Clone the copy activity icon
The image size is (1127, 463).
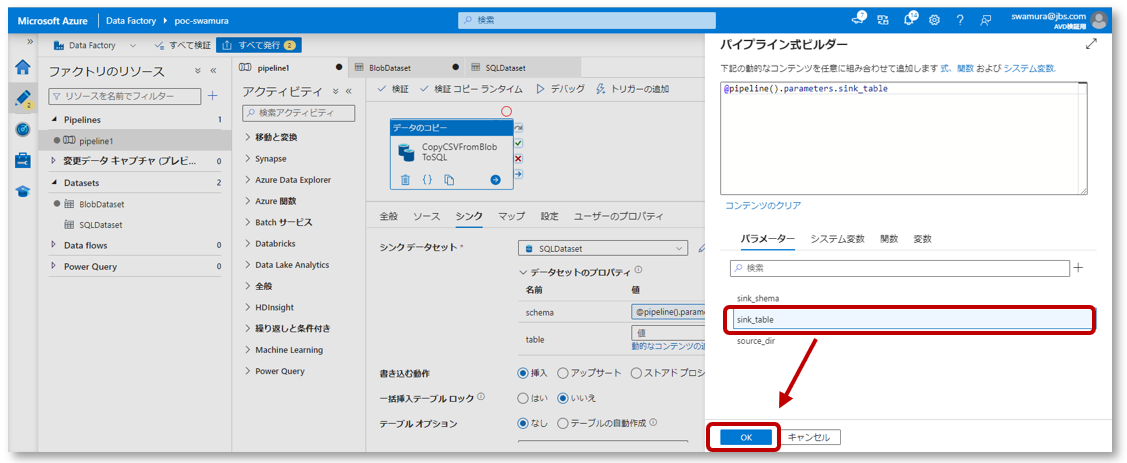pos(449,180)
